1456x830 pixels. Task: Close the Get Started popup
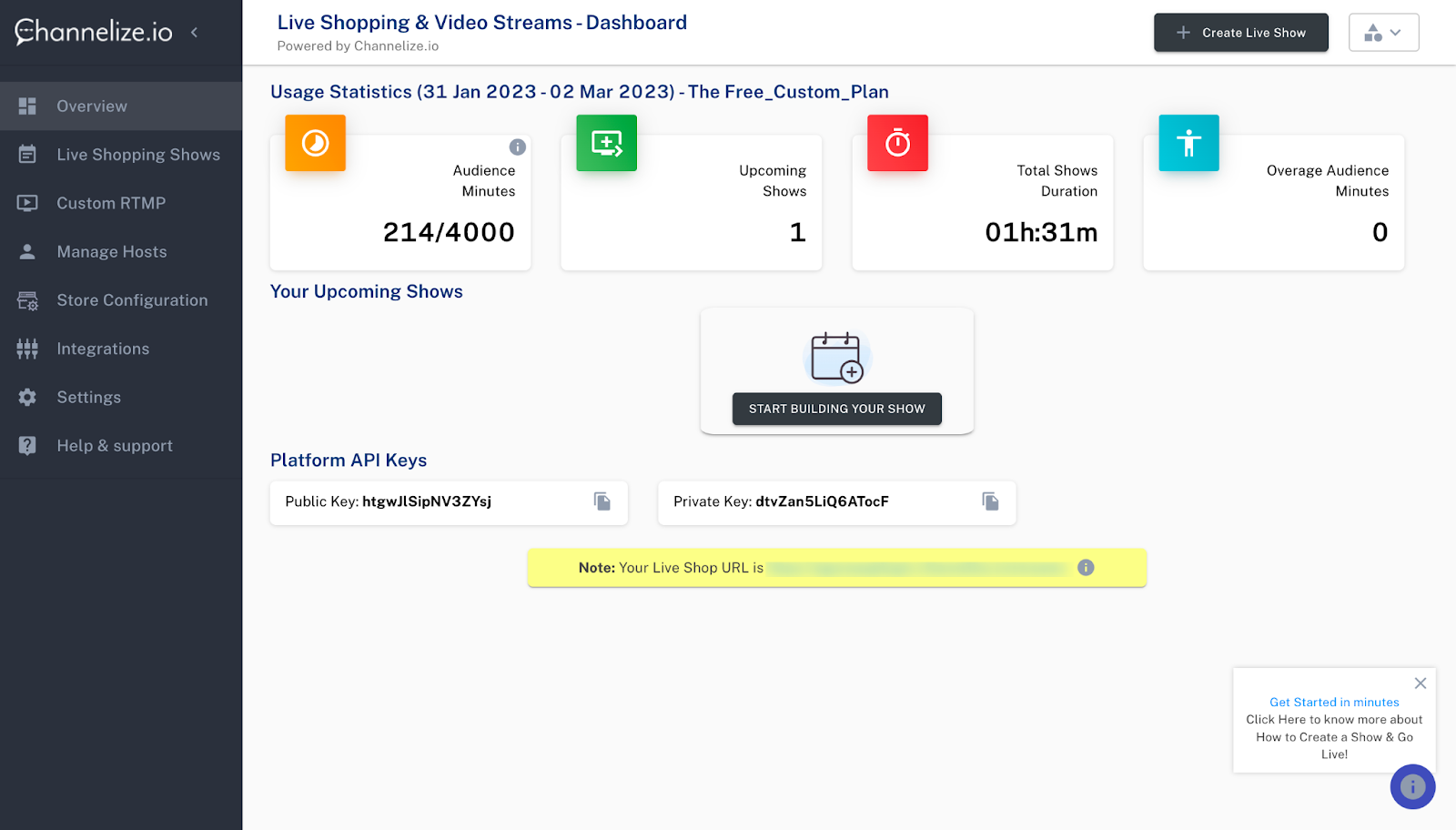(x=1421, y=683)
